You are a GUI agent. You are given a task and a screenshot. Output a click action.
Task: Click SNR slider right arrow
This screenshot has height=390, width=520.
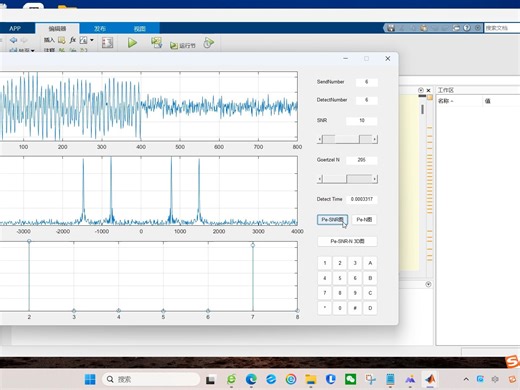pyautogui.click(x=375, y=139)
